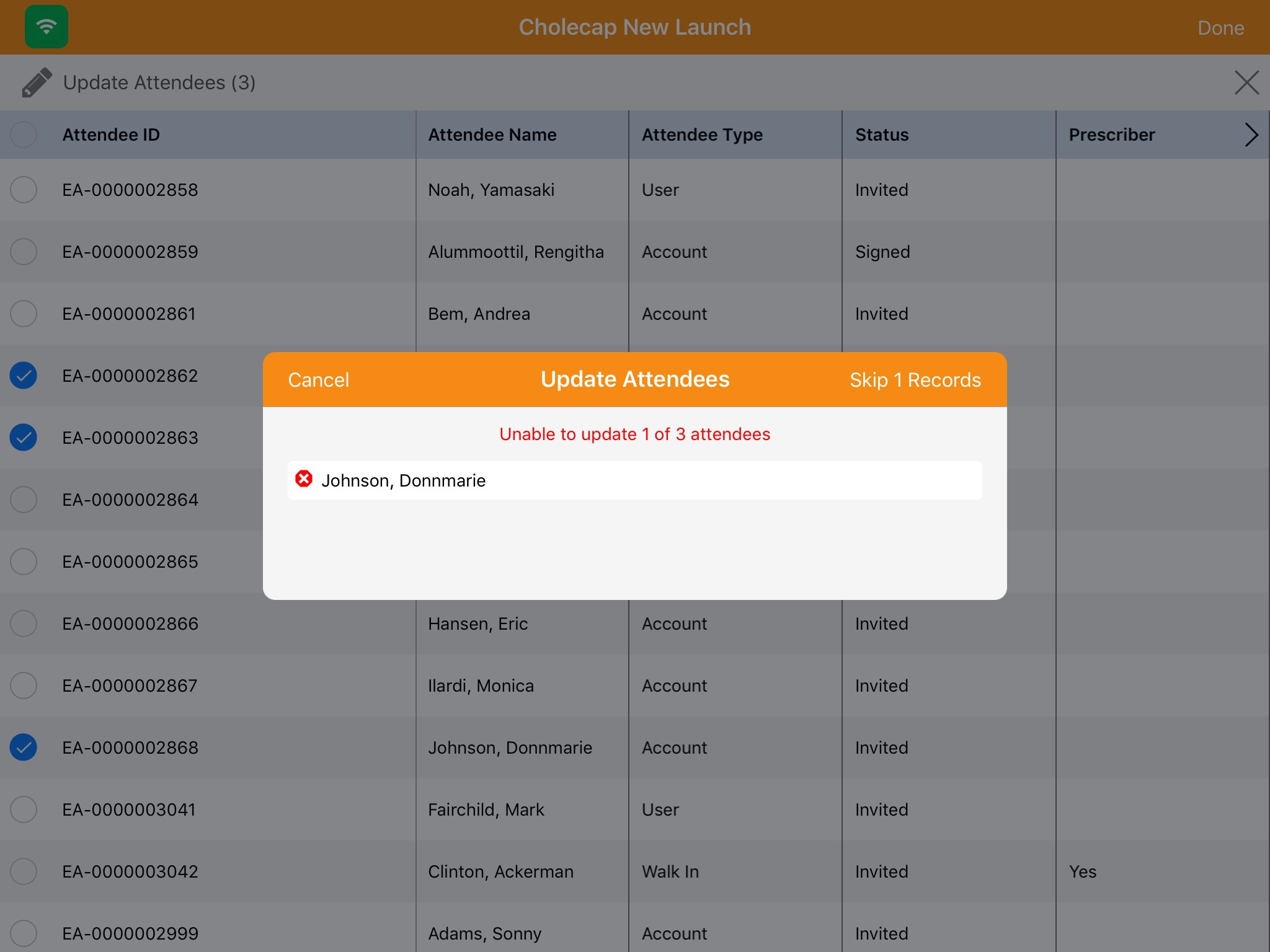Click the pencil edit icon

(x=37, y=82)
